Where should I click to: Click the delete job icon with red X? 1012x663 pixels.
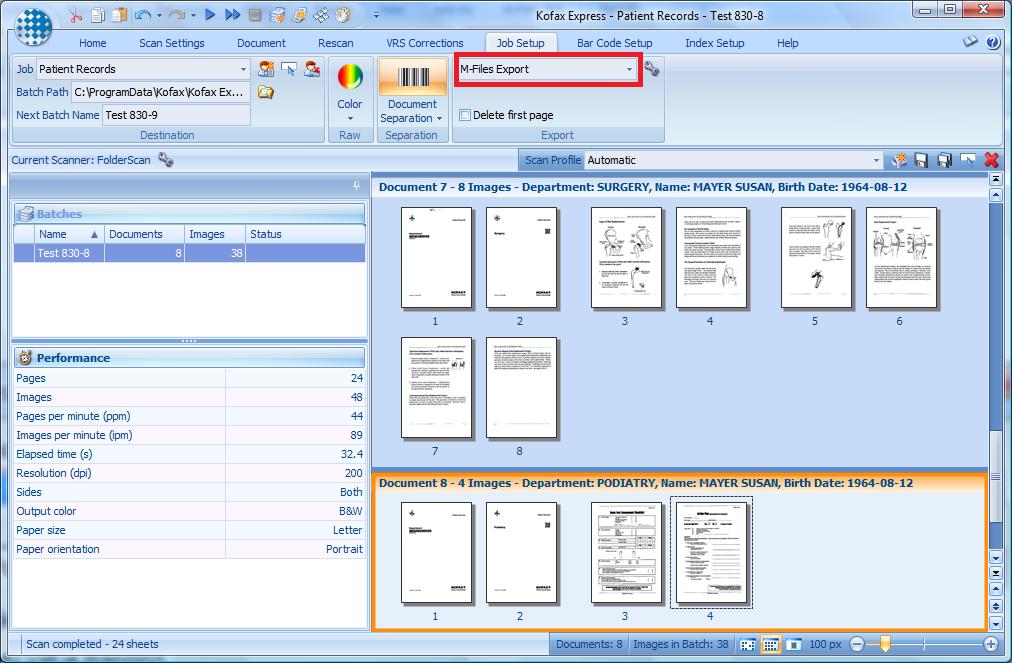pos(312,69)
